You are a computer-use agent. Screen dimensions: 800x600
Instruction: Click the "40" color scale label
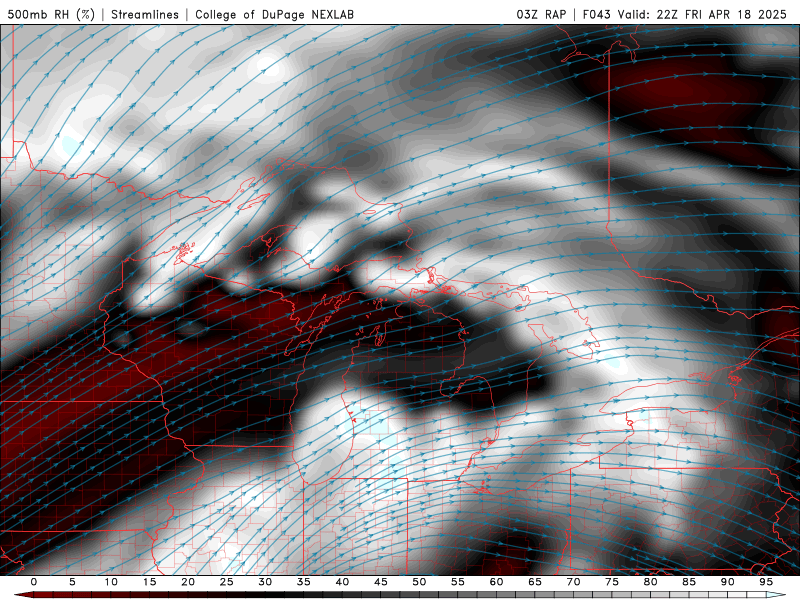(342, 582)
